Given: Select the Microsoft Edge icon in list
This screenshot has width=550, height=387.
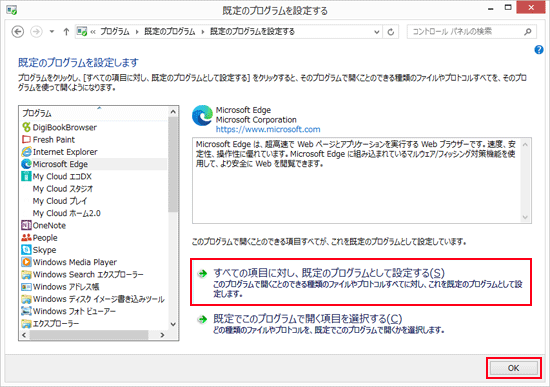Looking at the screenshot, I should (x=26, y=164).
